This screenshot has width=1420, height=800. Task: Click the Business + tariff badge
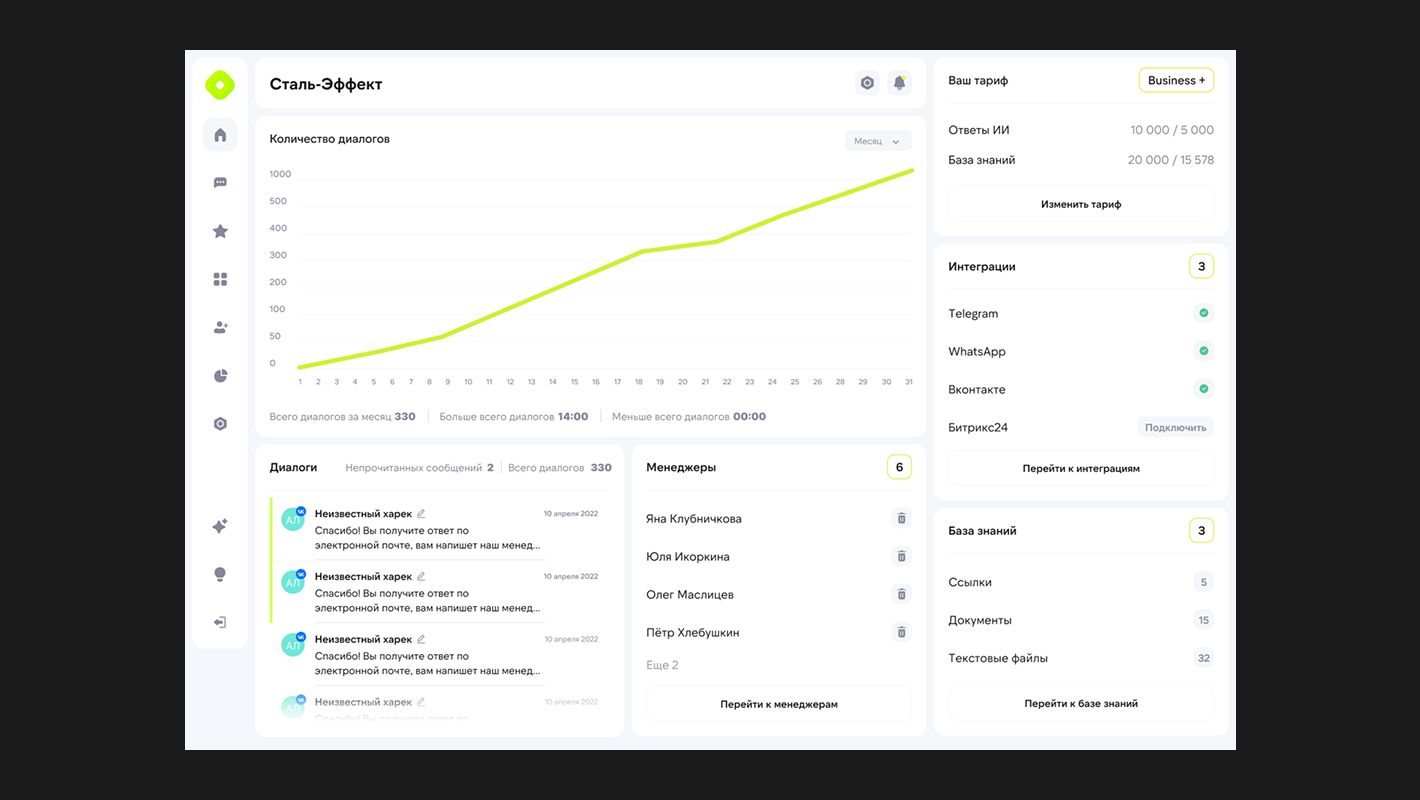(x=1176, y=80)
